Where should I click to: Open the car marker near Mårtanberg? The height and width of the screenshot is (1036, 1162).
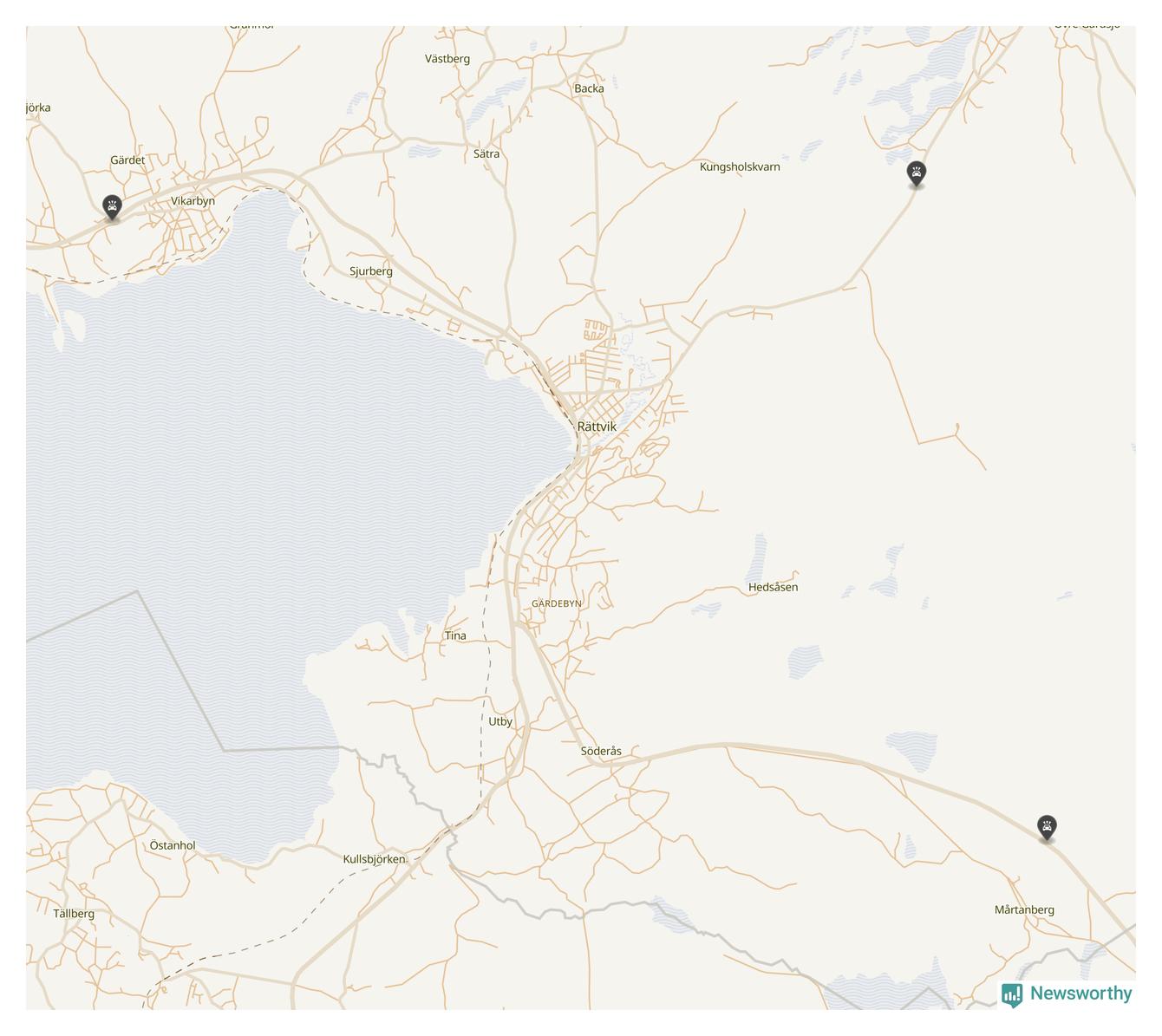1047,828
